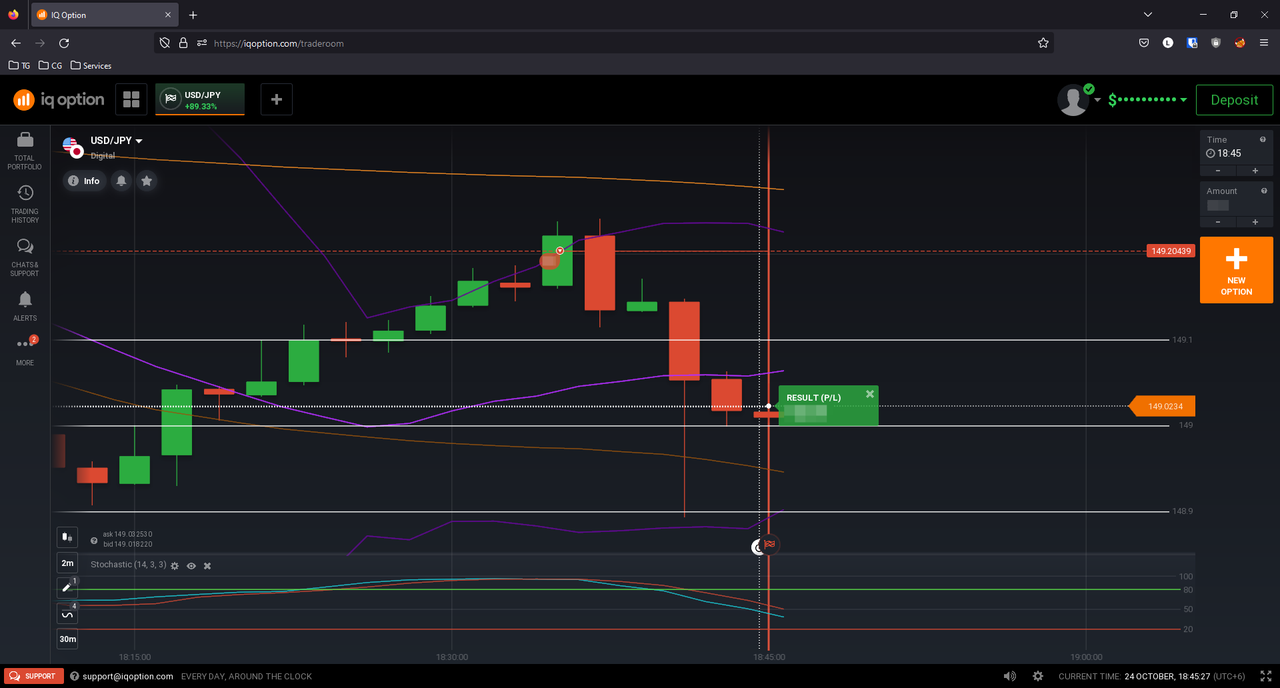1280x688 pixels.
Task: Open the Firefox application menu
Action: [1264, 43]
